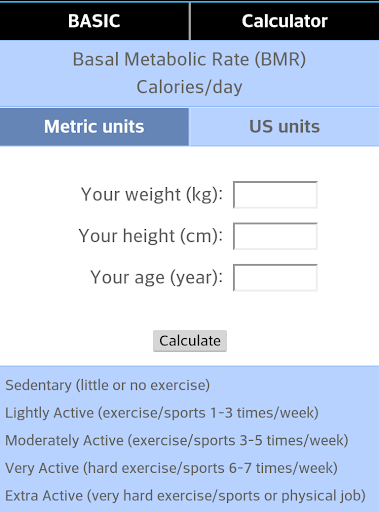This screenshot has height=512, width=379.
Task: Click the 'Your height (cm):' label
Action: pos(151,236)
